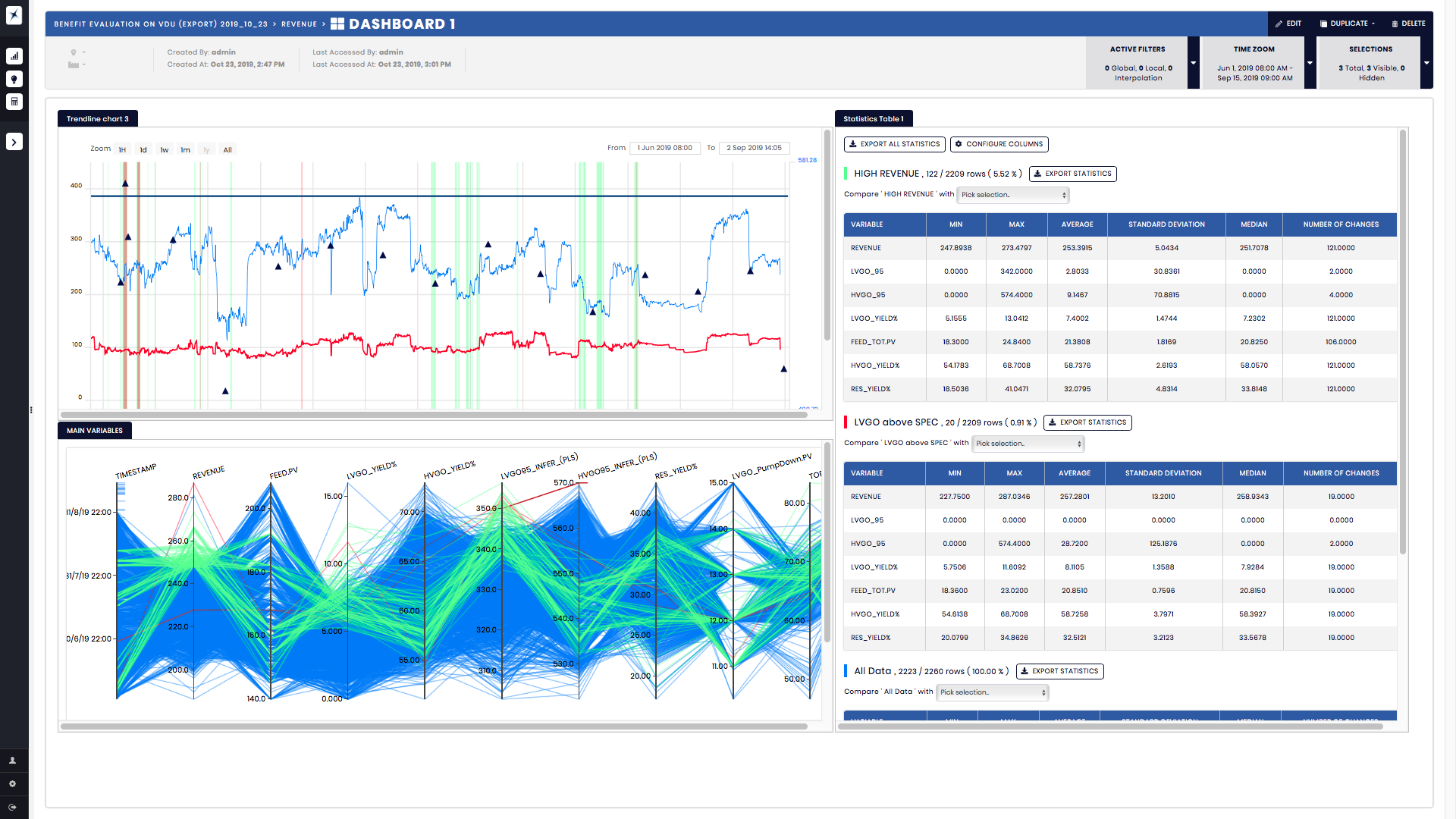
Task: Expand the Time Zoom panel arrow
Action: [x=1310, y=63]
